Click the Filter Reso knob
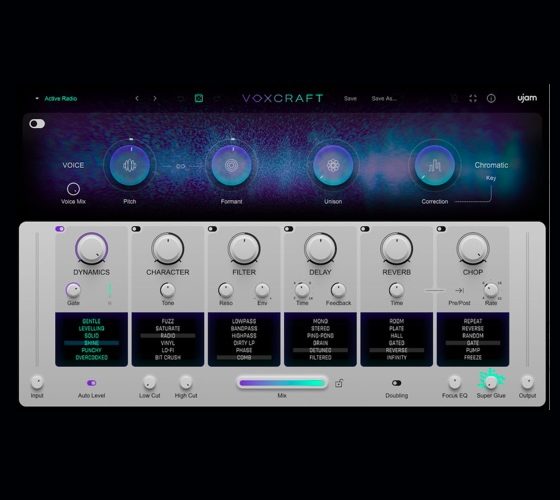The width and height of the screenshot is (560, 500). tap(226, 290)
